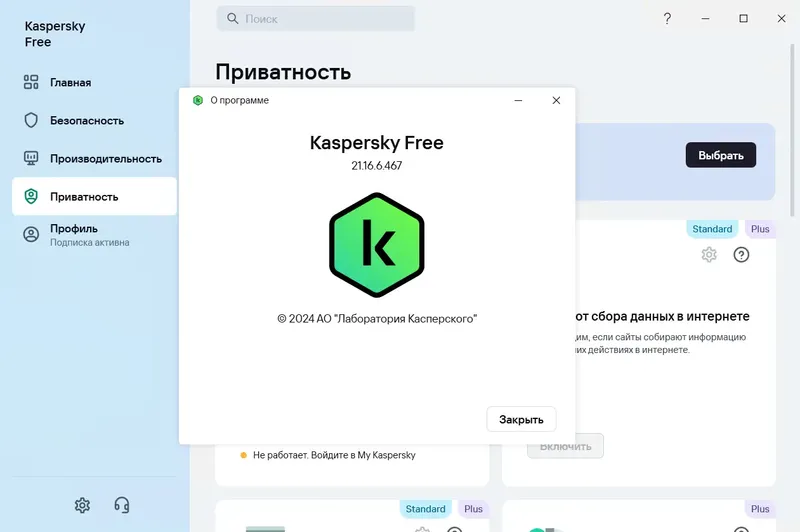Click the main window vertical scrollbar
Viewport: 800px width, 532px height.
(x=792, y=130)
